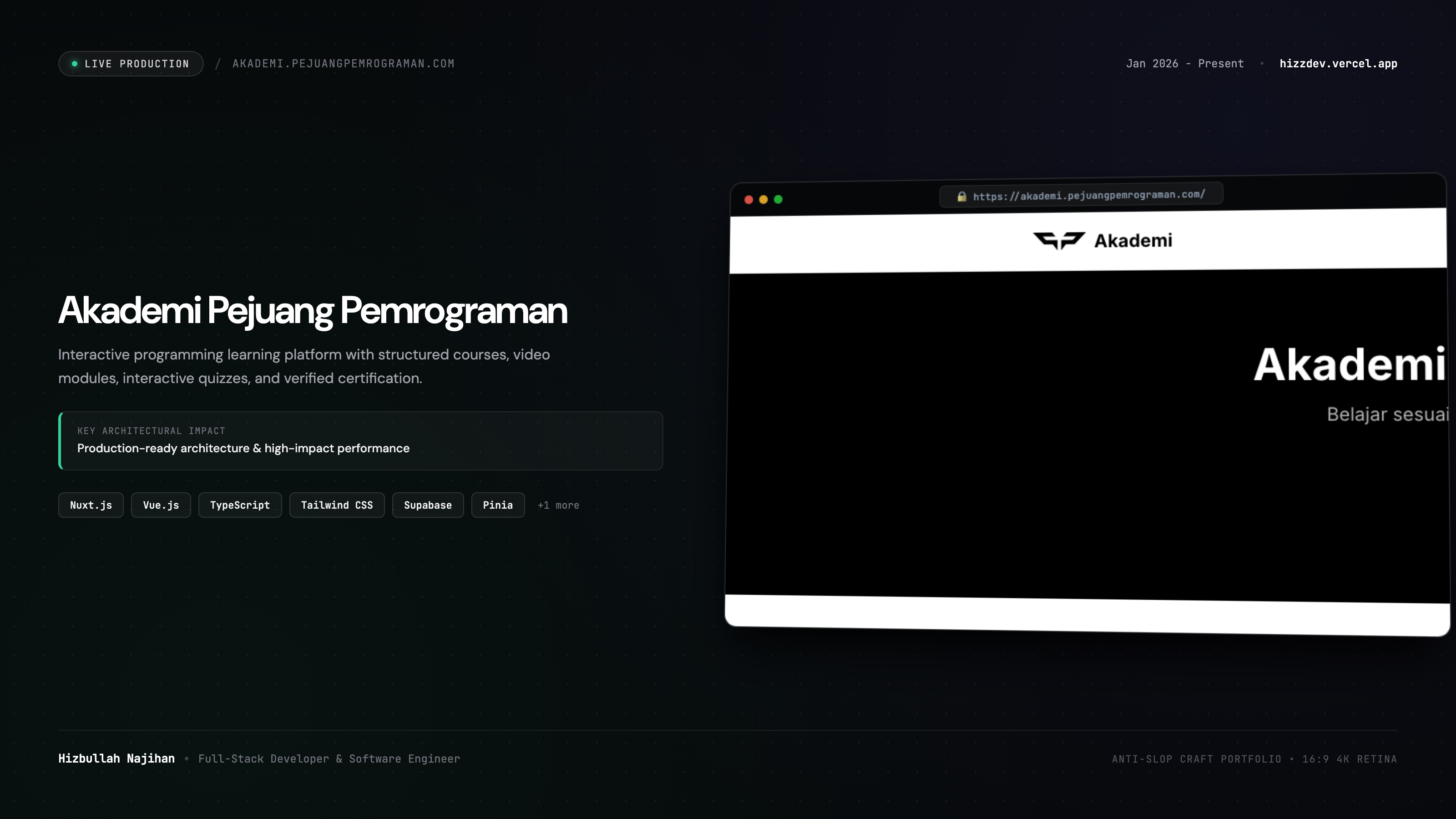1456x819 pixels.
Task: Click the Production-ready architecture statement
Action: (x=243, y=448)
